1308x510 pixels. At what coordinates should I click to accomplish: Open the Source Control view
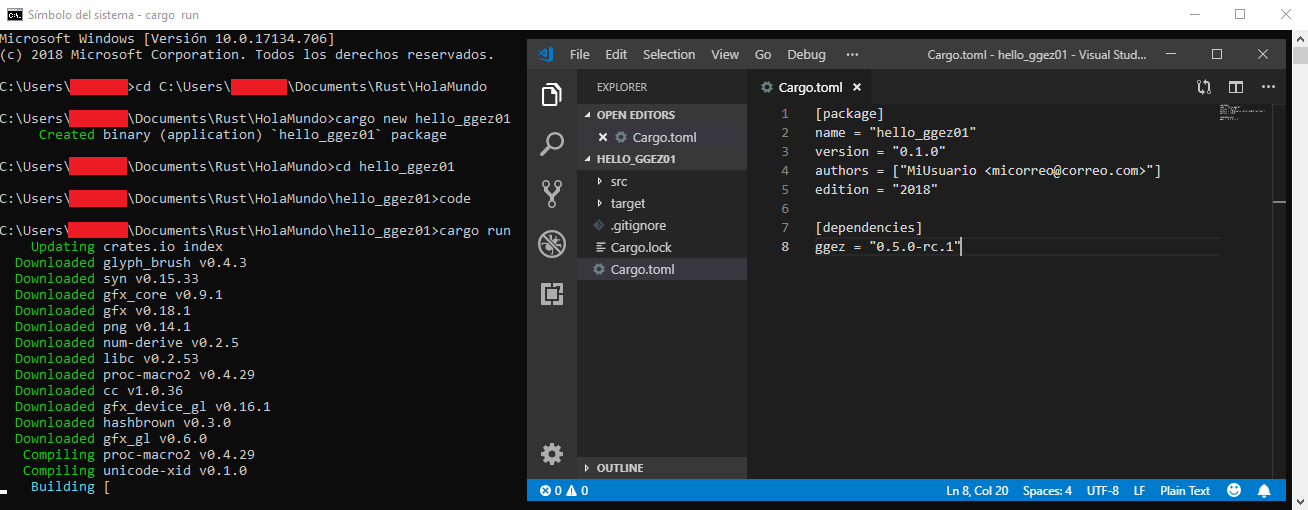coord(551,193)
